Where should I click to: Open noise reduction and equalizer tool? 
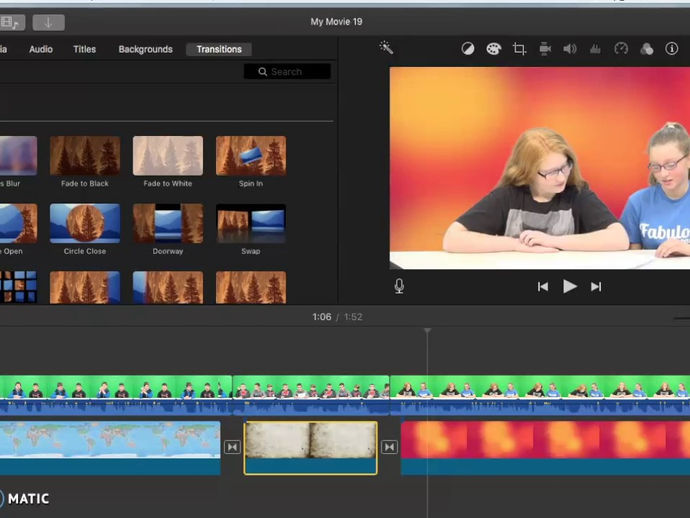(x=595, y=48)
